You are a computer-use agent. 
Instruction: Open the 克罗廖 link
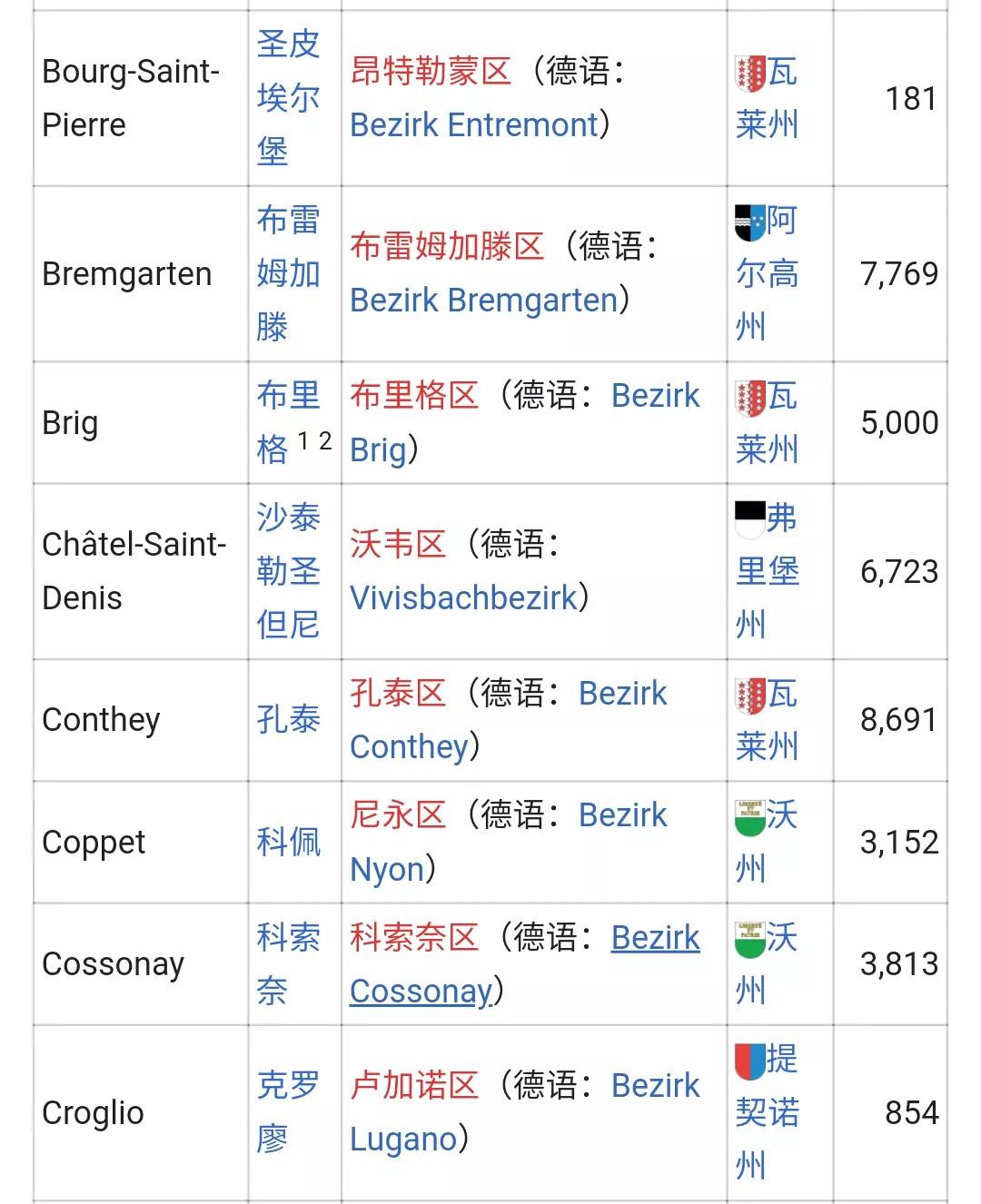[288, 1111]
